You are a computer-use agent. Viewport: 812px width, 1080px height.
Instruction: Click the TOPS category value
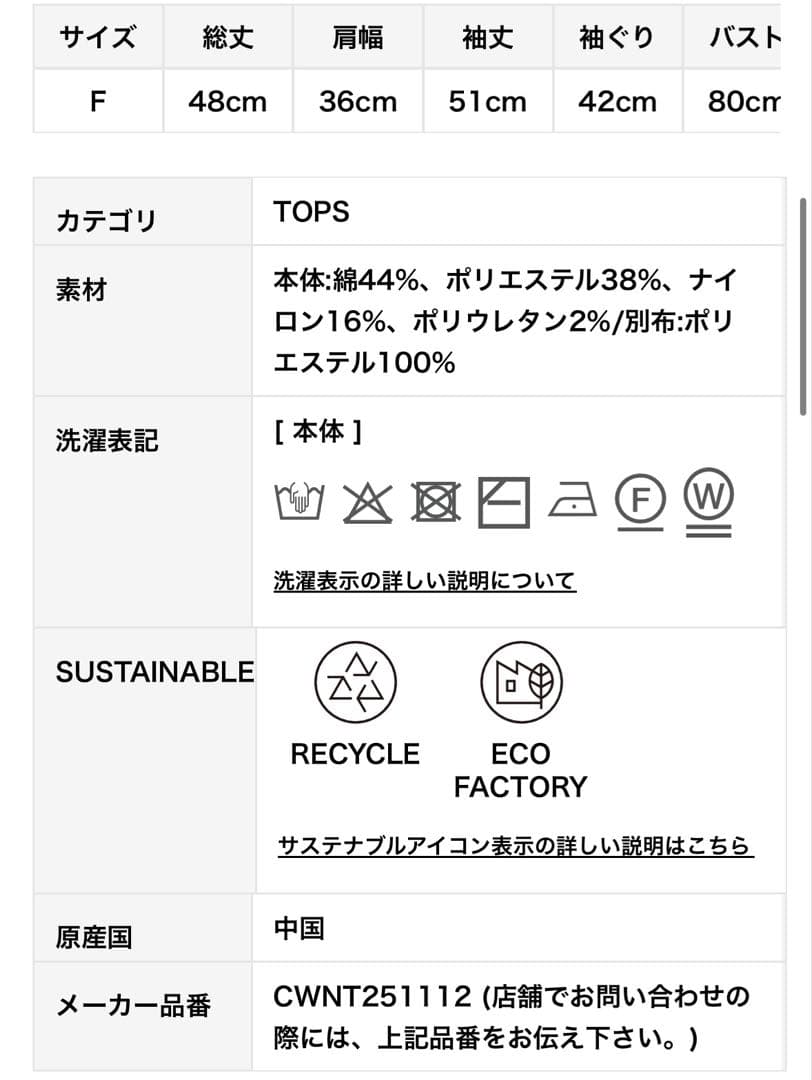click(311, 212)
